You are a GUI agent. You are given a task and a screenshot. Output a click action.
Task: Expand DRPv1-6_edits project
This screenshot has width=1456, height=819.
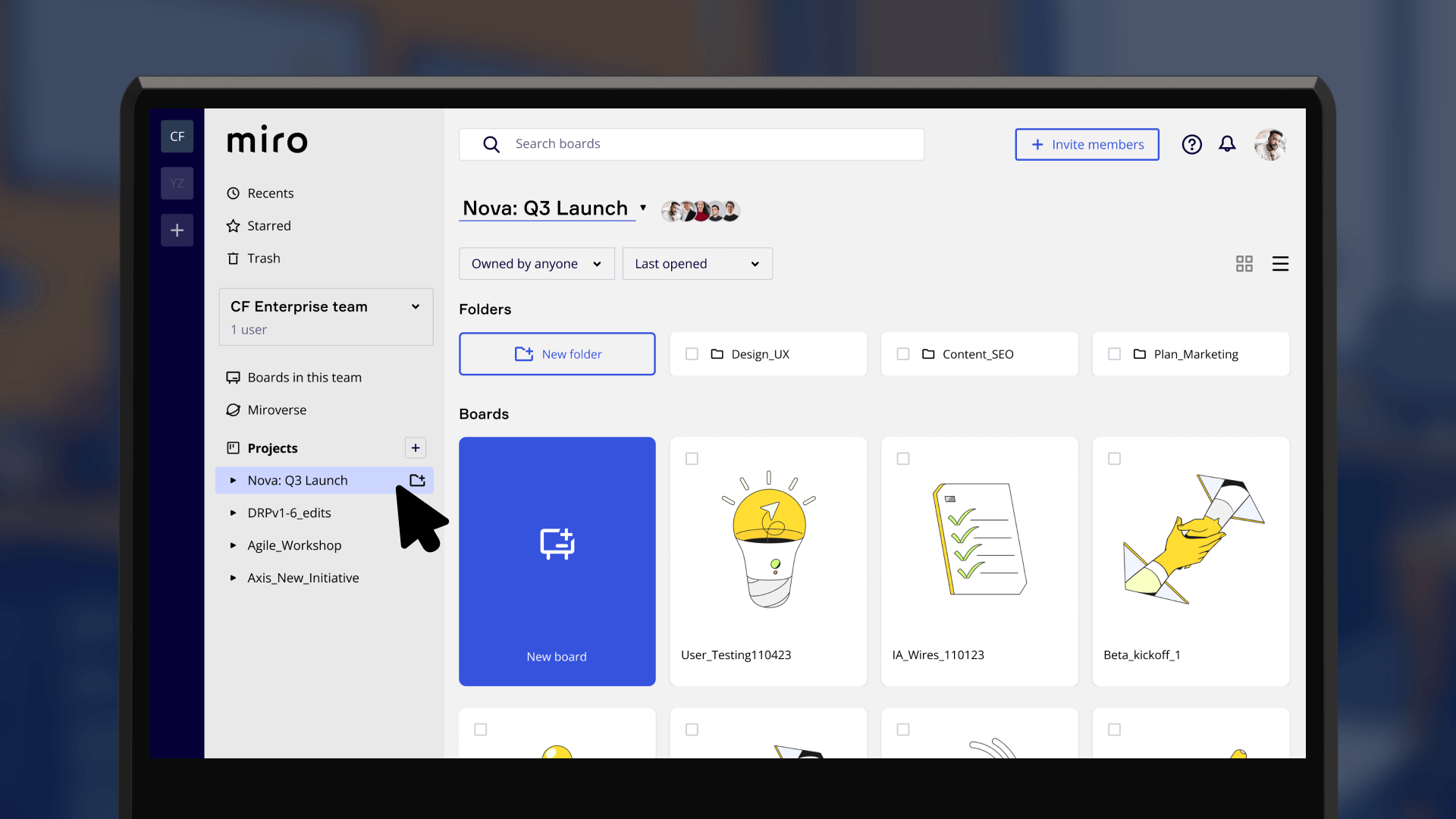pyautogui.click(x=233, y=513)
